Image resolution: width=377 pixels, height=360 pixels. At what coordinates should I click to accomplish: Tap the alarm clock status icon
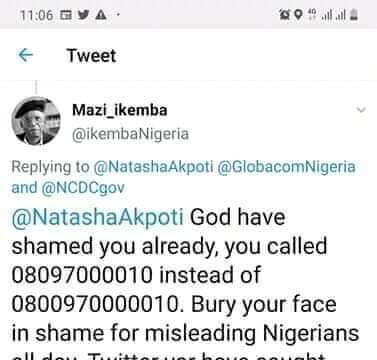tap(284, 15)
